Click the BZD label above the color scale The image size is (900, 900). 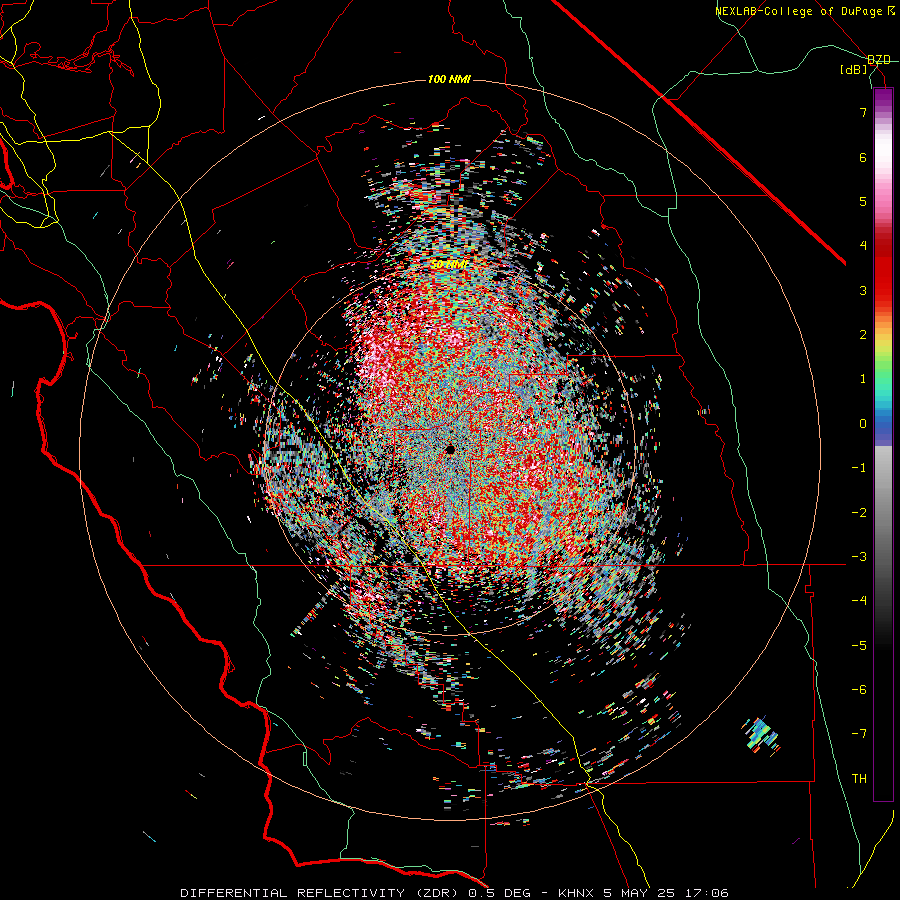pos(879,60)
